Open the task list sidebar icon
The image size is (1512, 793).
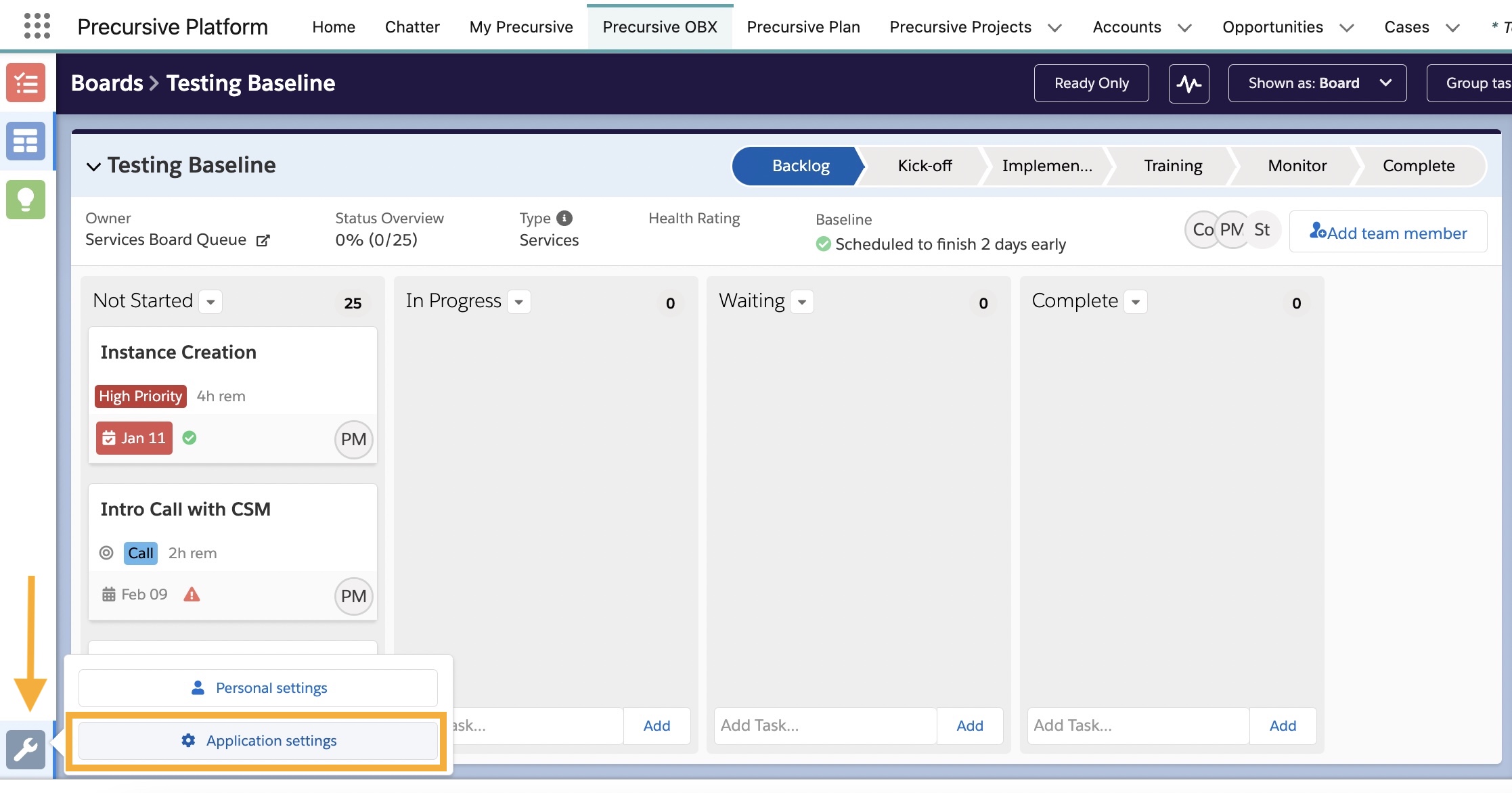[26, 83]
